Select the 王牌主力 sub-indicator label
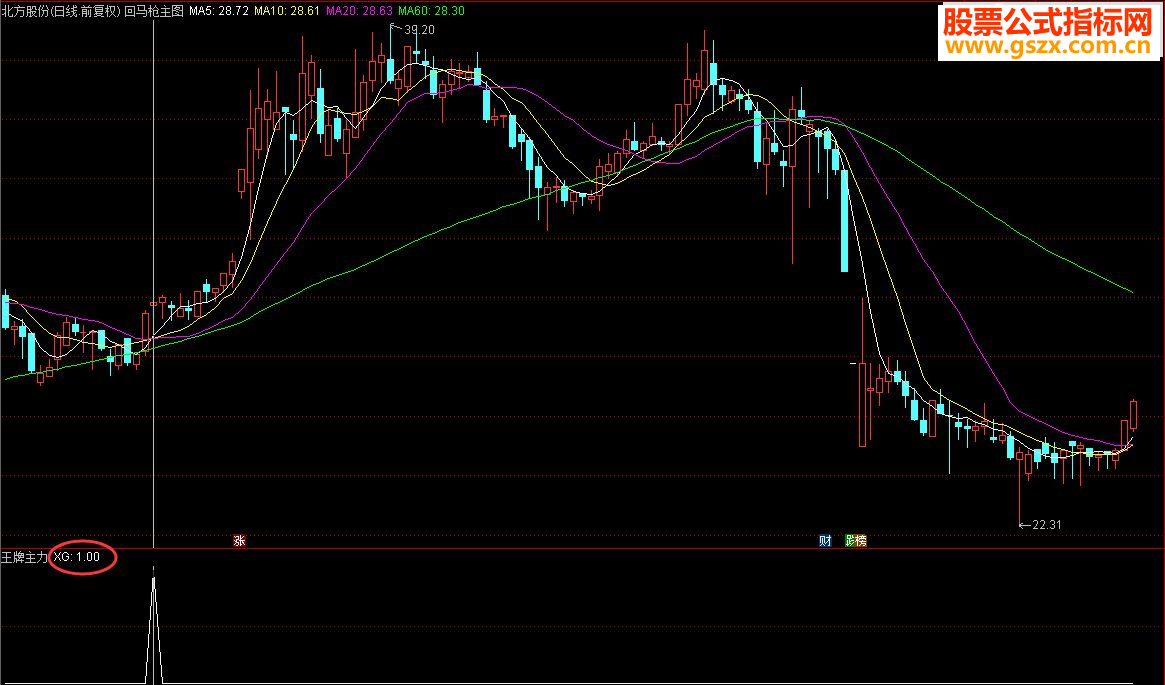This screenshot has width=1165, height=685. pyautogui.click(x=25, y=557)
